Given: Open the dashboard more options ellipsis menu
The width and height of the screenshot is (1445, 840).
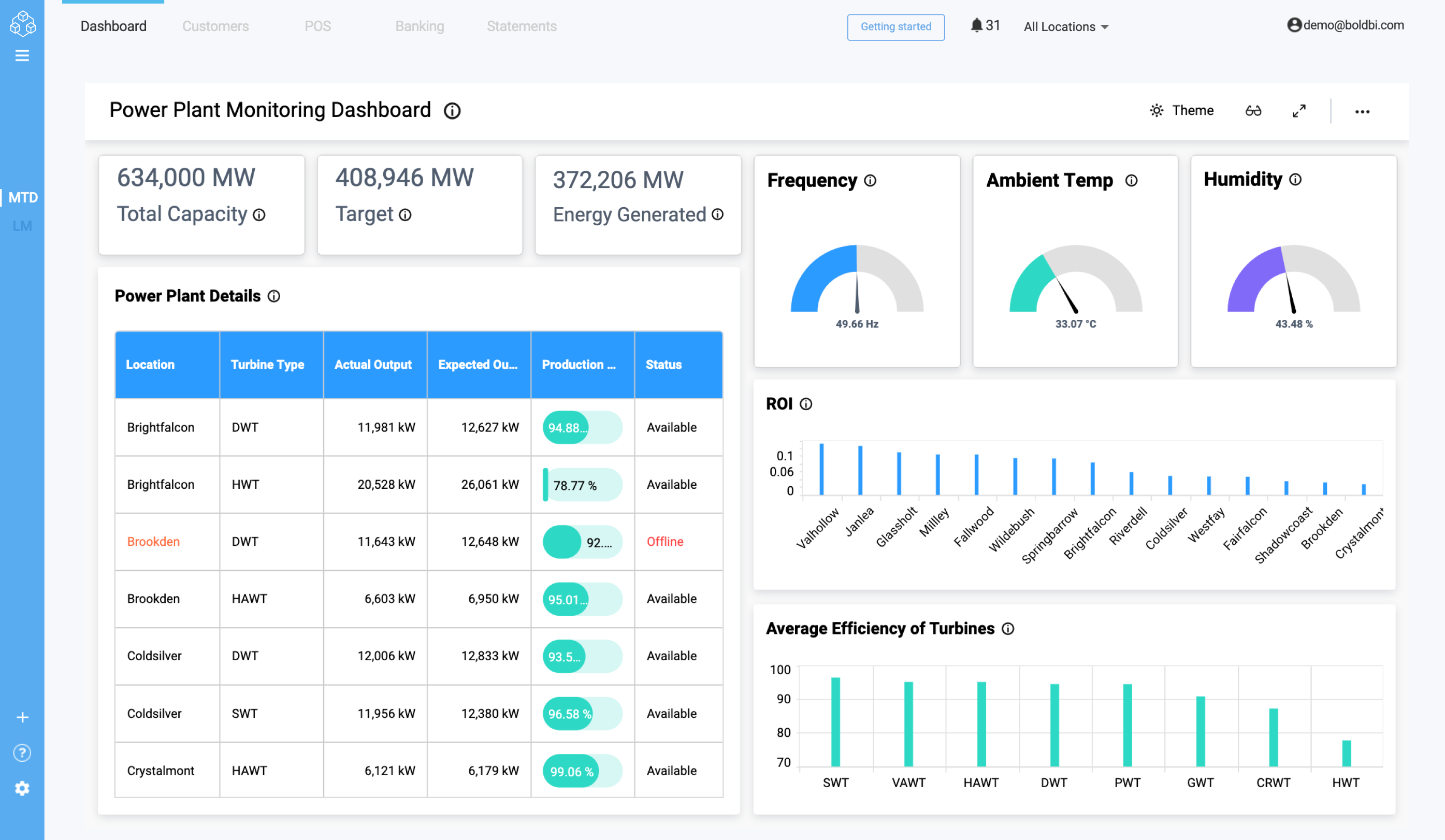Looking at the screenshot, I should [x=1363, y=111].
